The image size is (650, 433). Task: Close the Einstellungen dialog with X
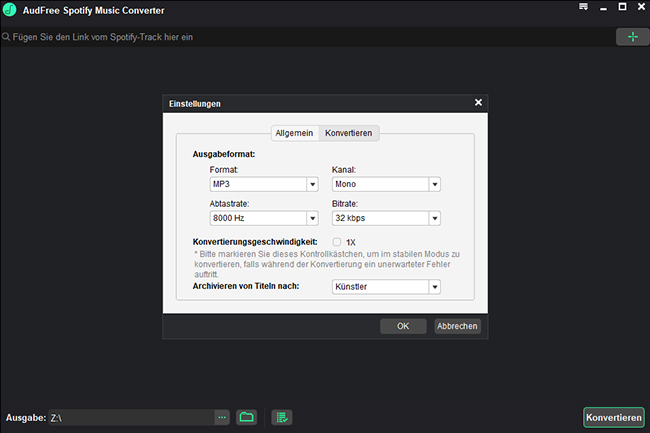pyautogui.click(x=478, y=102)
